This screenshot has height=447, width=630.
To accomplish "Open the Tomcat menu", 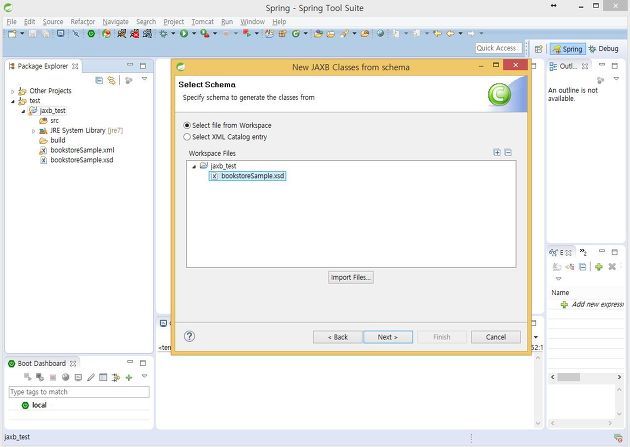I will click(202, 22).
